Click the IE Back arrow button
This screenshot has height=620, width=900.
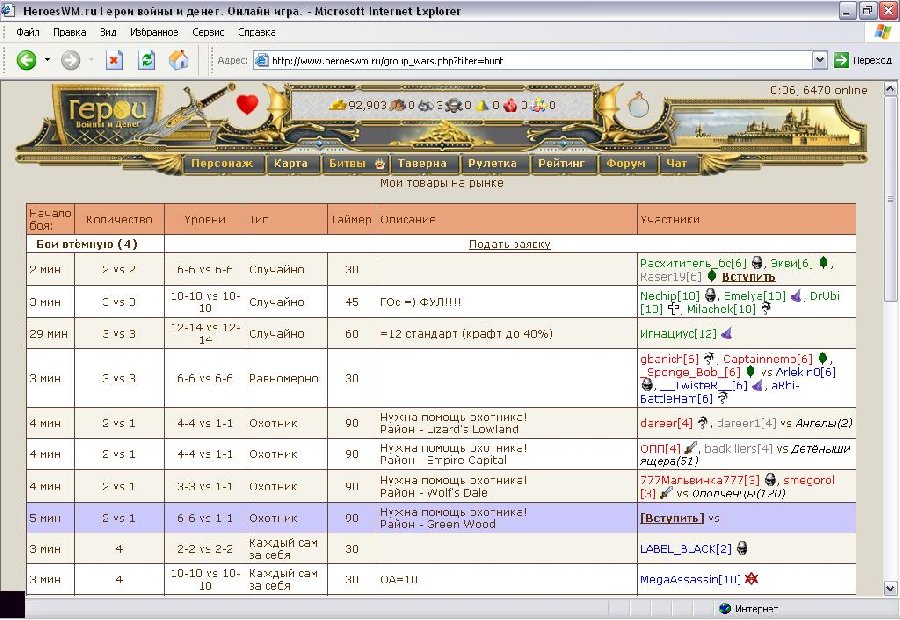[x=26, y=60]
